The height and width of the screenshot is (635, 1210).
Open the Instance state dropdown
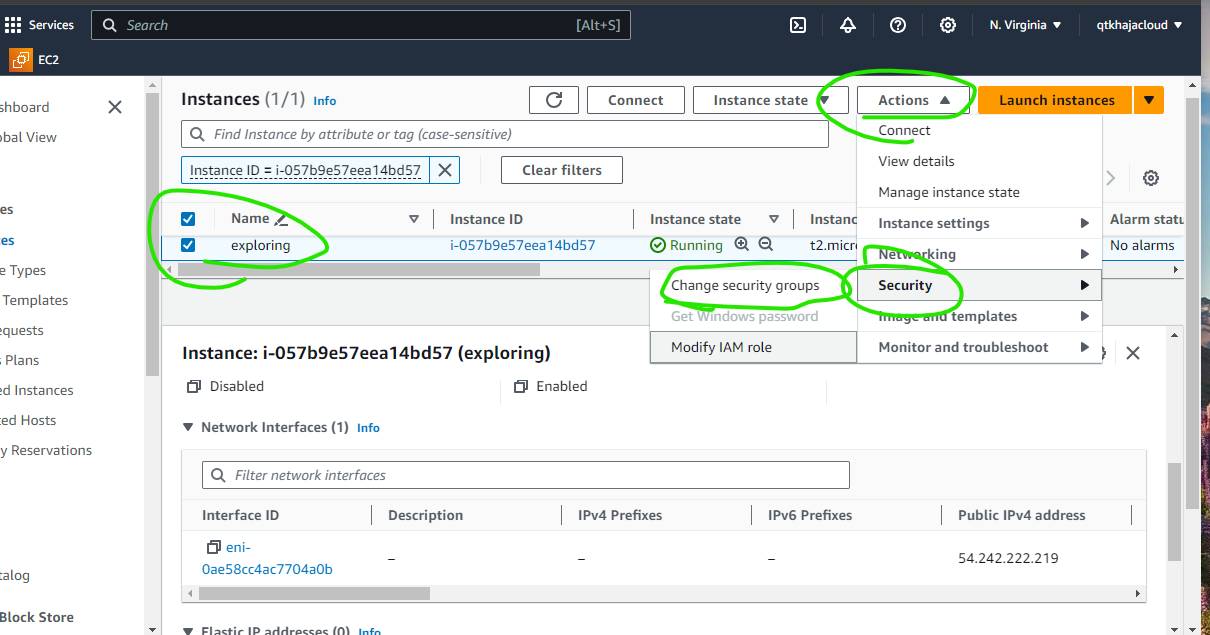tap(770, 99)
